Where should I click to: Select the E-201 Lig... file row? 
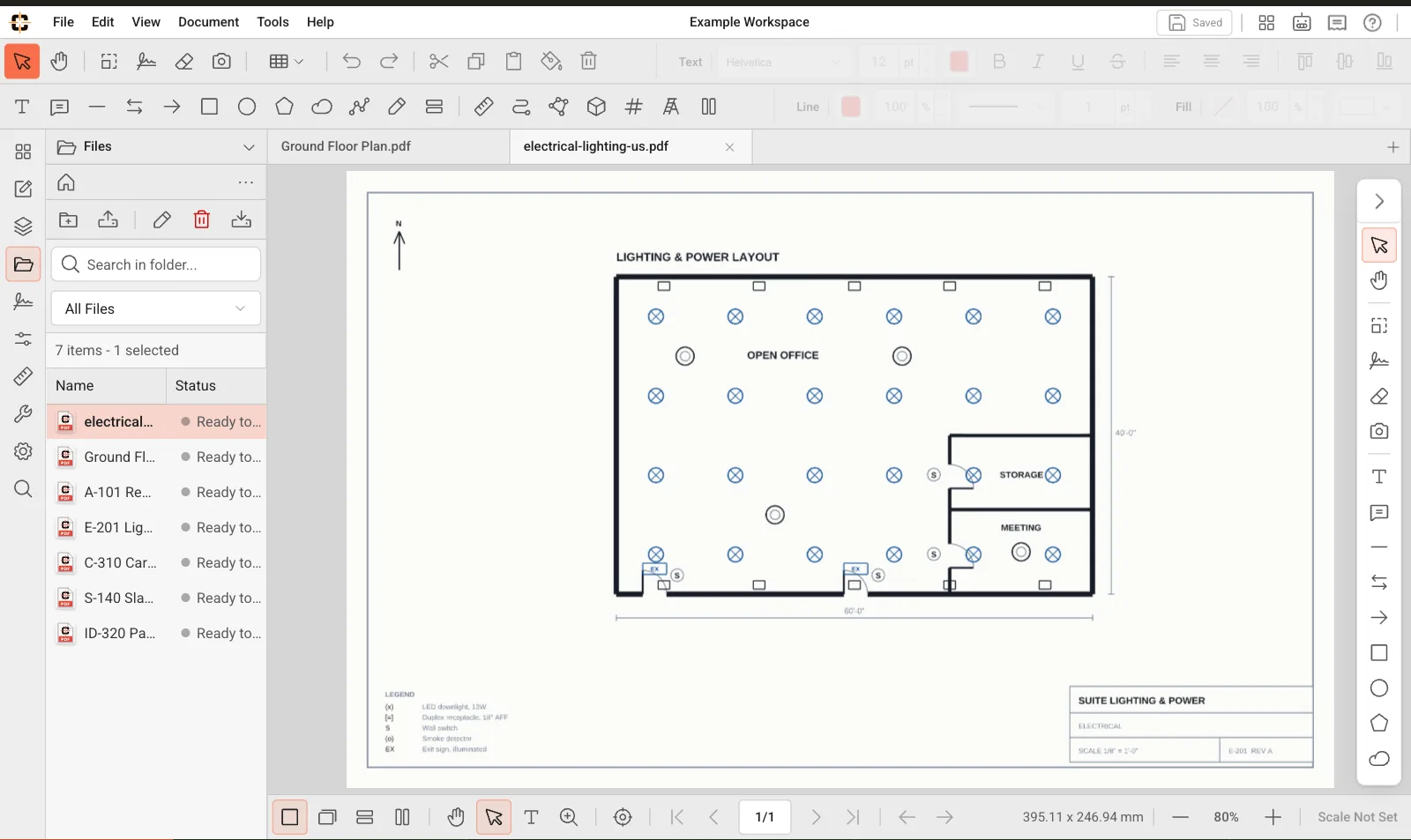[156, 527]
